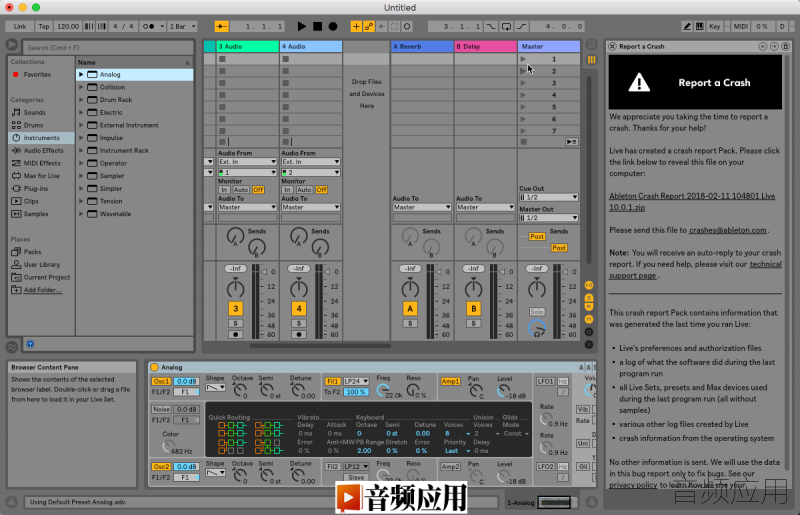Toggle the In/Out section selector
The image size is (800, 515).
(589, 285)
